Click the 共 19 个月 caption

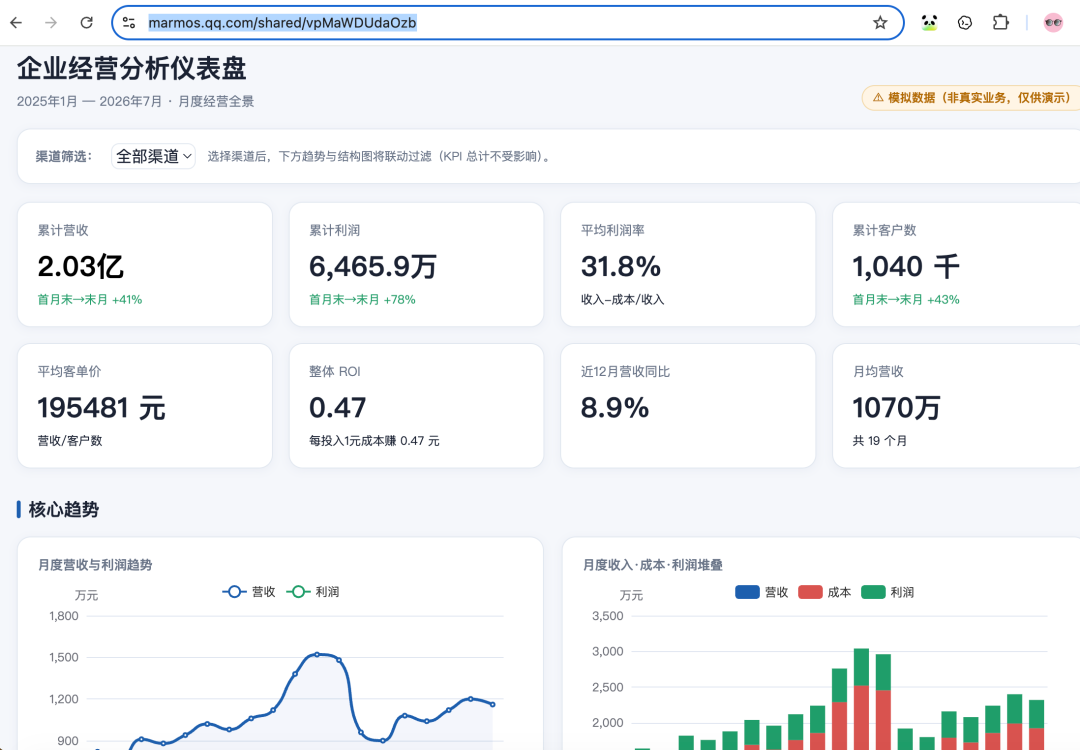click(x=880, y=441)
